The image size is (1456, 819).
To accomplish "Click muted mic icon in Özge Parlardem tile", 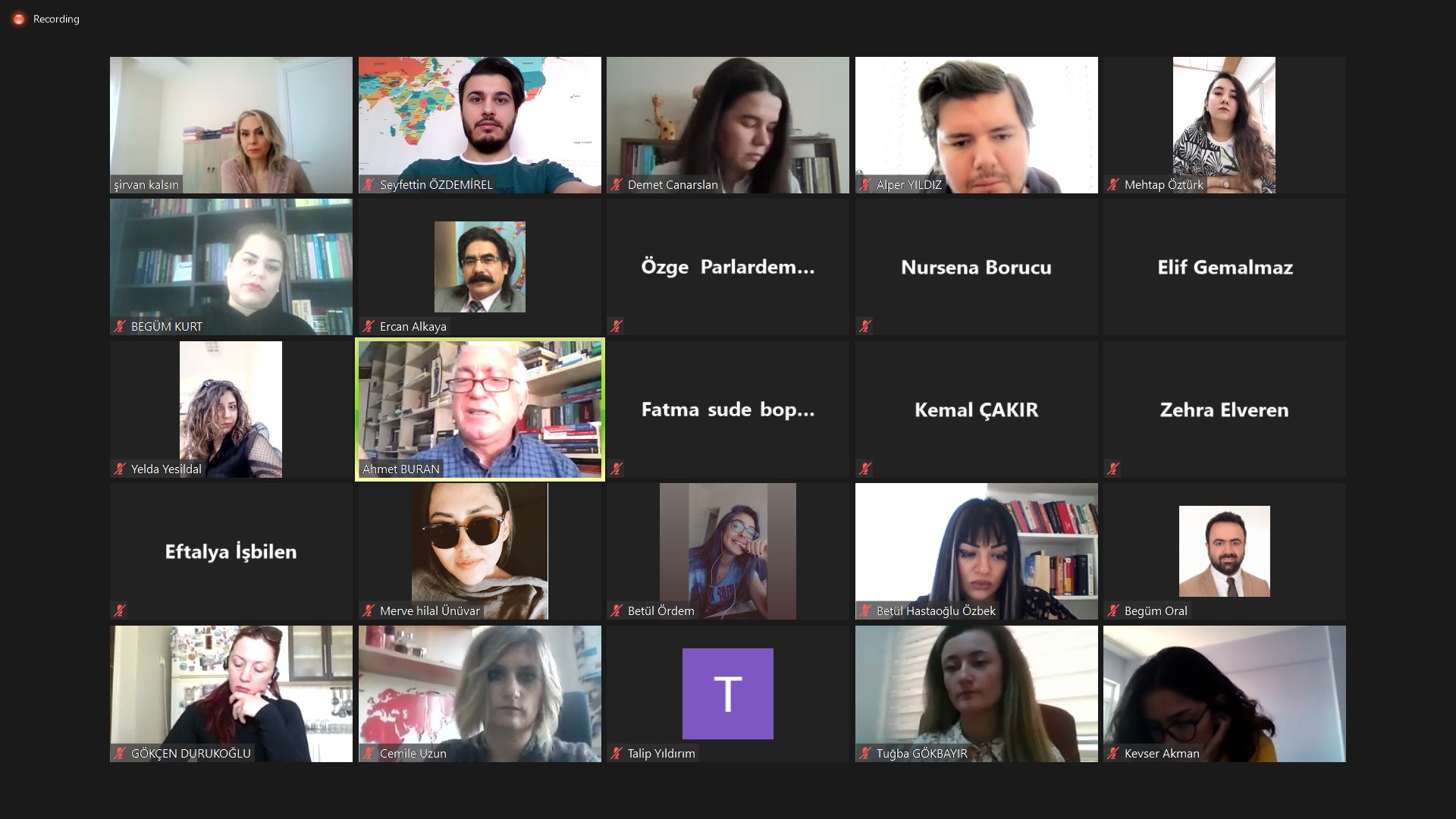I will (x=617, y=326).
